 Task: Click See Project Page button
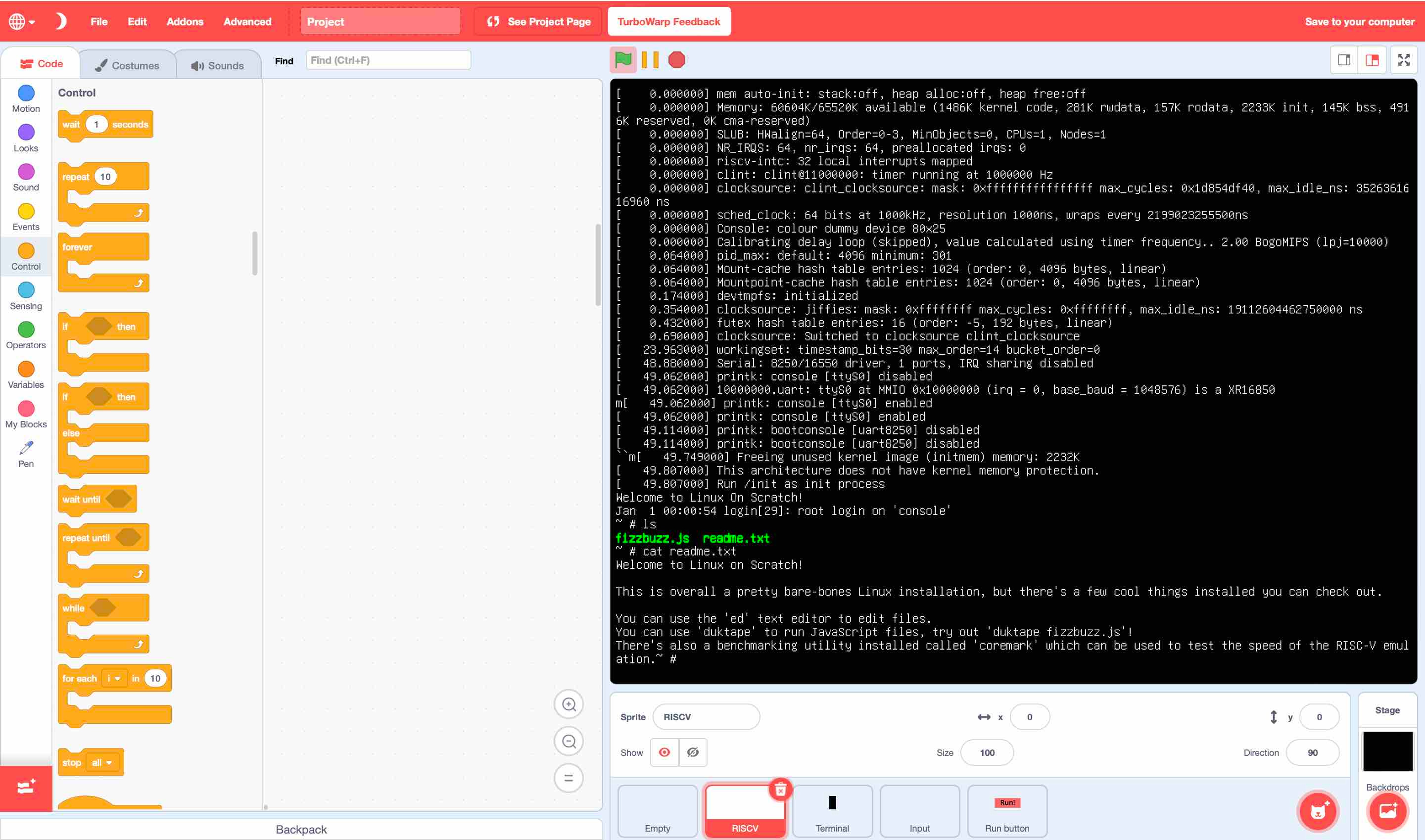[x=538, y=21]
